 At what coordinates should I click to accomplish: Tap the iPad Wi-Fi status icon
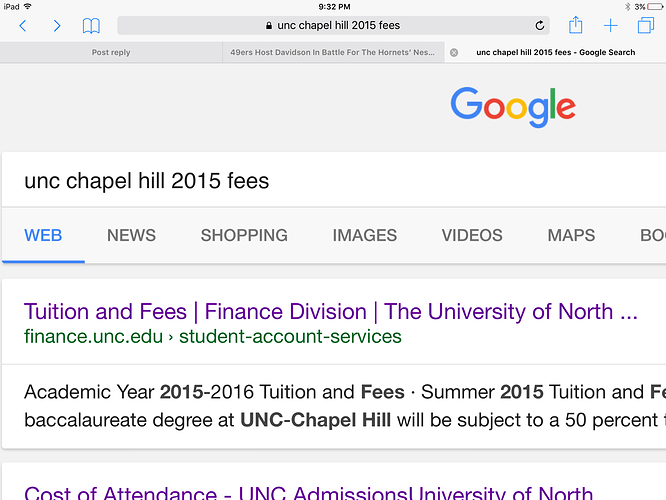click(28, 6)
